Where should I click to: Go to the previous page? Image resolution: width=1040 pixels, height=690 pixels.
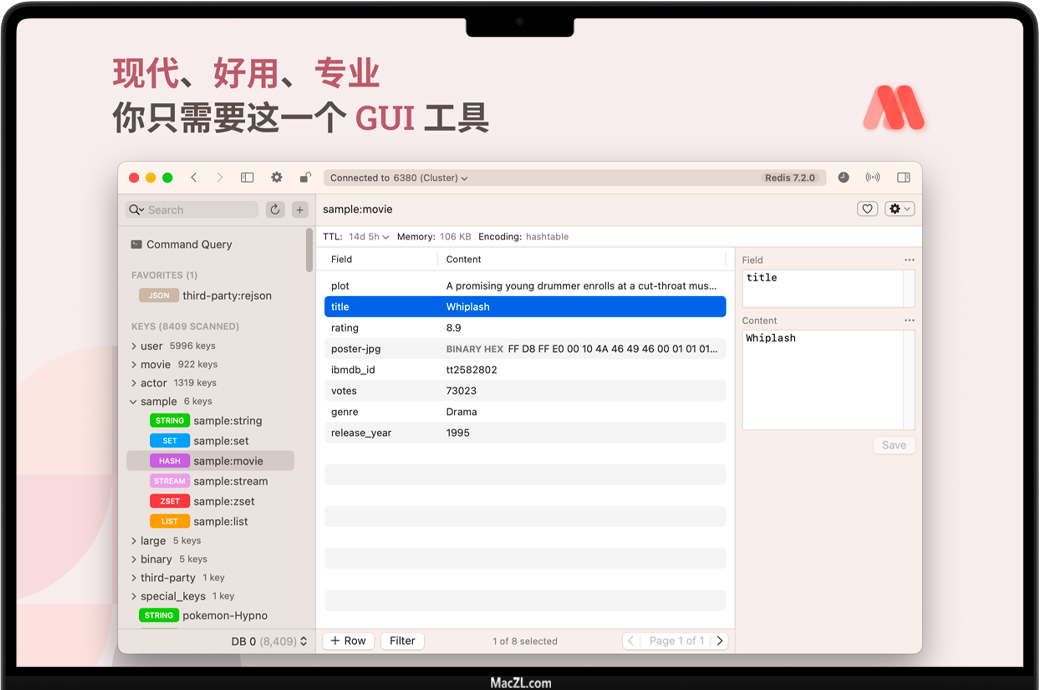pos(631,641)
